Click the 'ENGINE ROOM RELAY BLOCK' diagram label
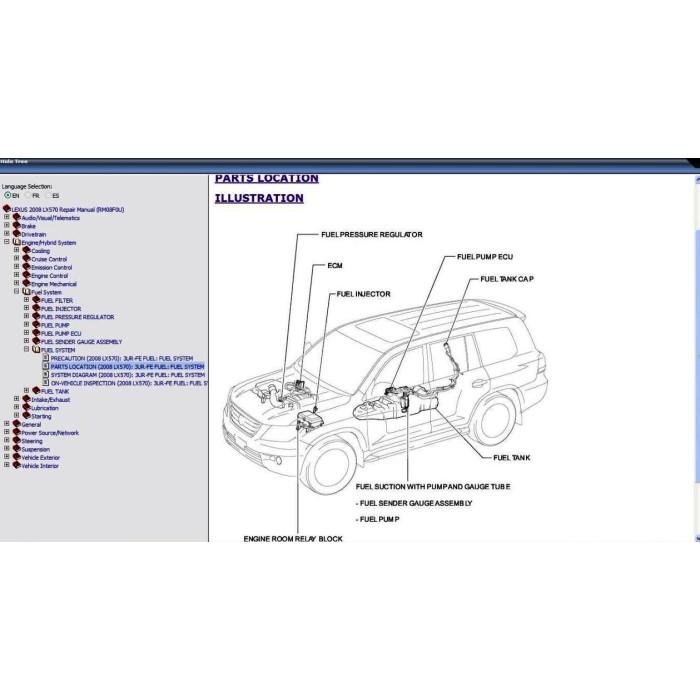The image size is (700, 700). pos(293,539)
